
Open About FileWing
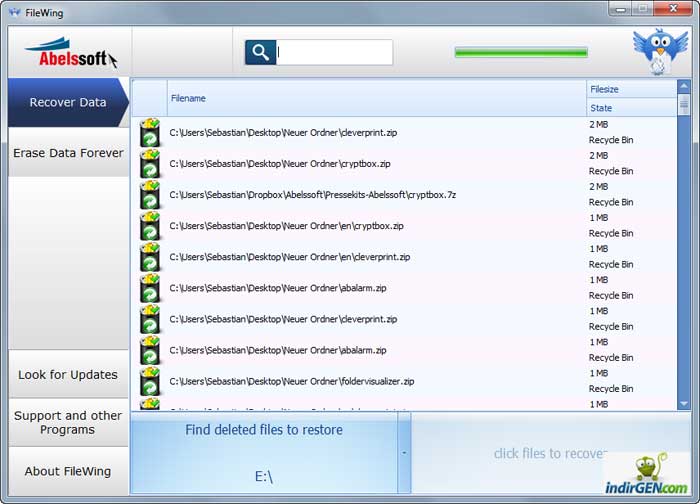click(x=68, y=471)
